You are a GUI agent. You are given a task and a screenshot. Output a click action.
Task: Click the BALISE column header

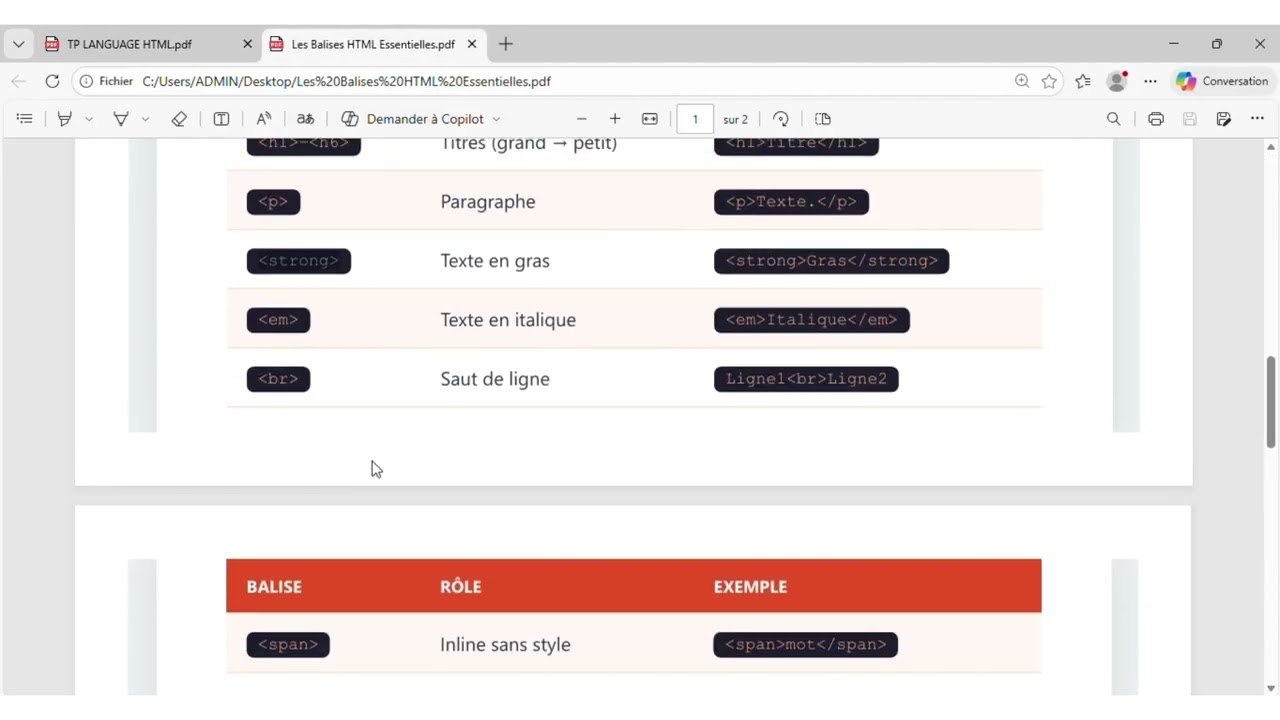click(274, 587)
